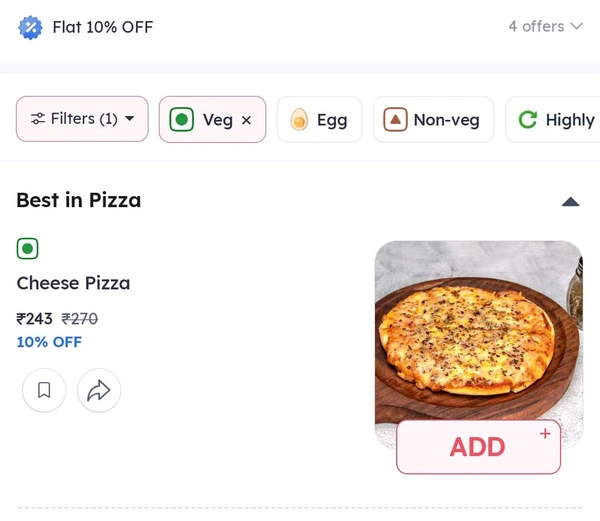This screenshot has height=521, width=600.
Task: Toggle the Veg filter chip
Action: coord(205,120)
